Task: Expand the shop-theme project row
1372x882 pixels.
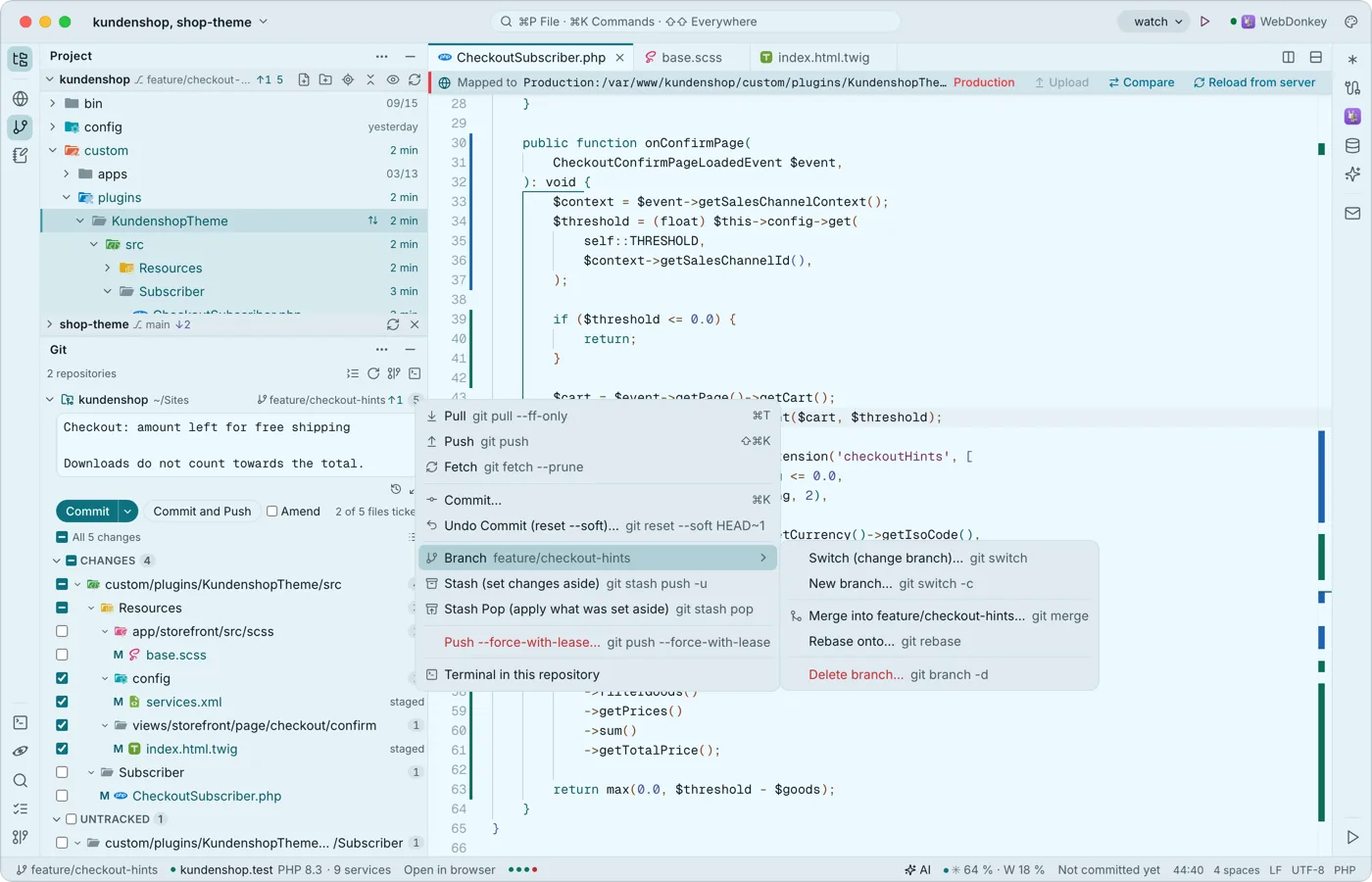Action: point(49,324)
